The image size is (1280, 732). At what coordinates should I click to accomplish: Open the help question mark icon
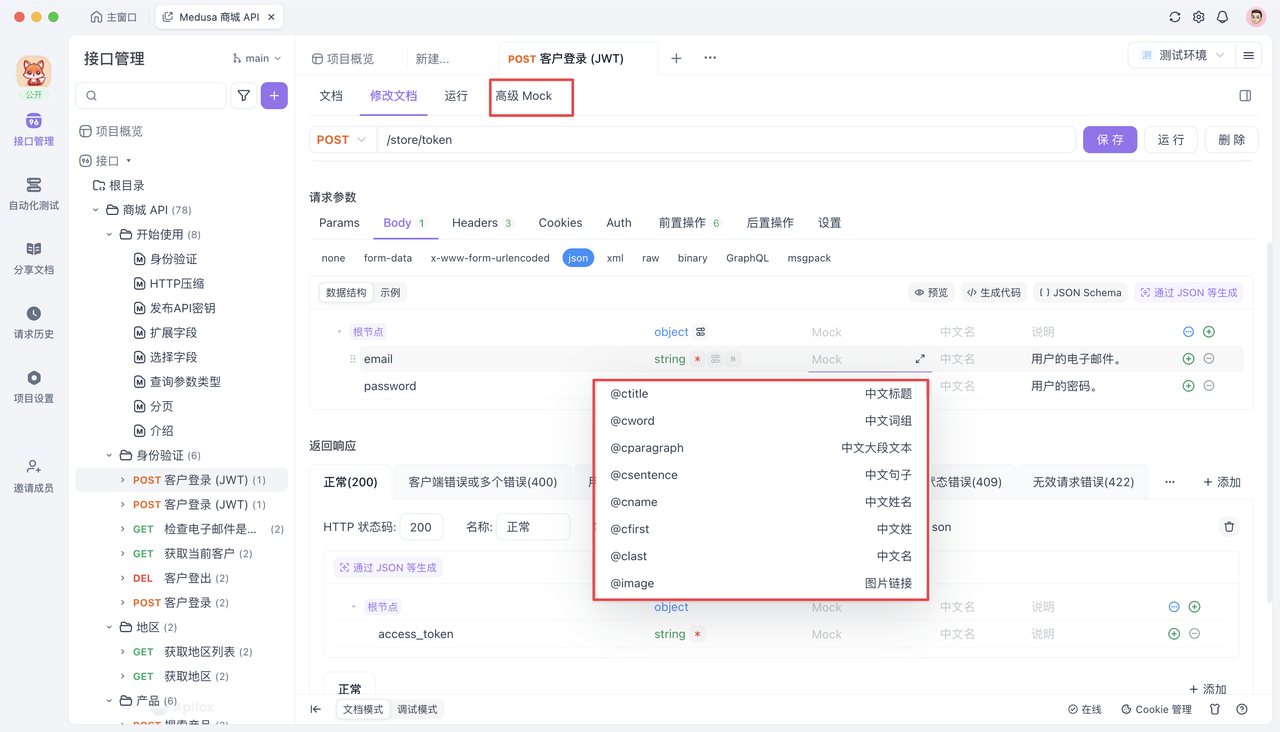[x=1242, y=709]
